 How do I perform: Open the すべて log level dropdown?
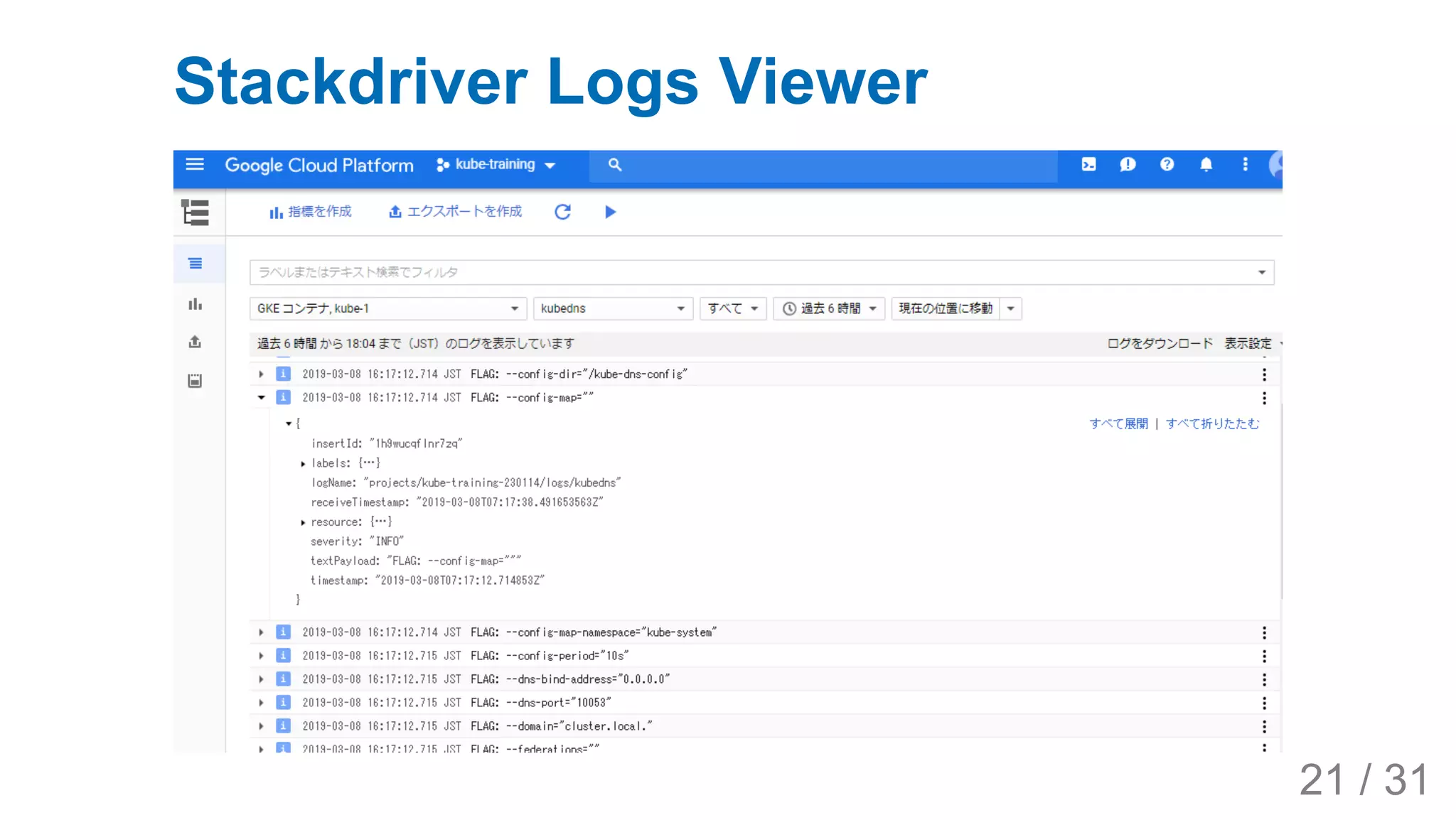pos(733,308)
